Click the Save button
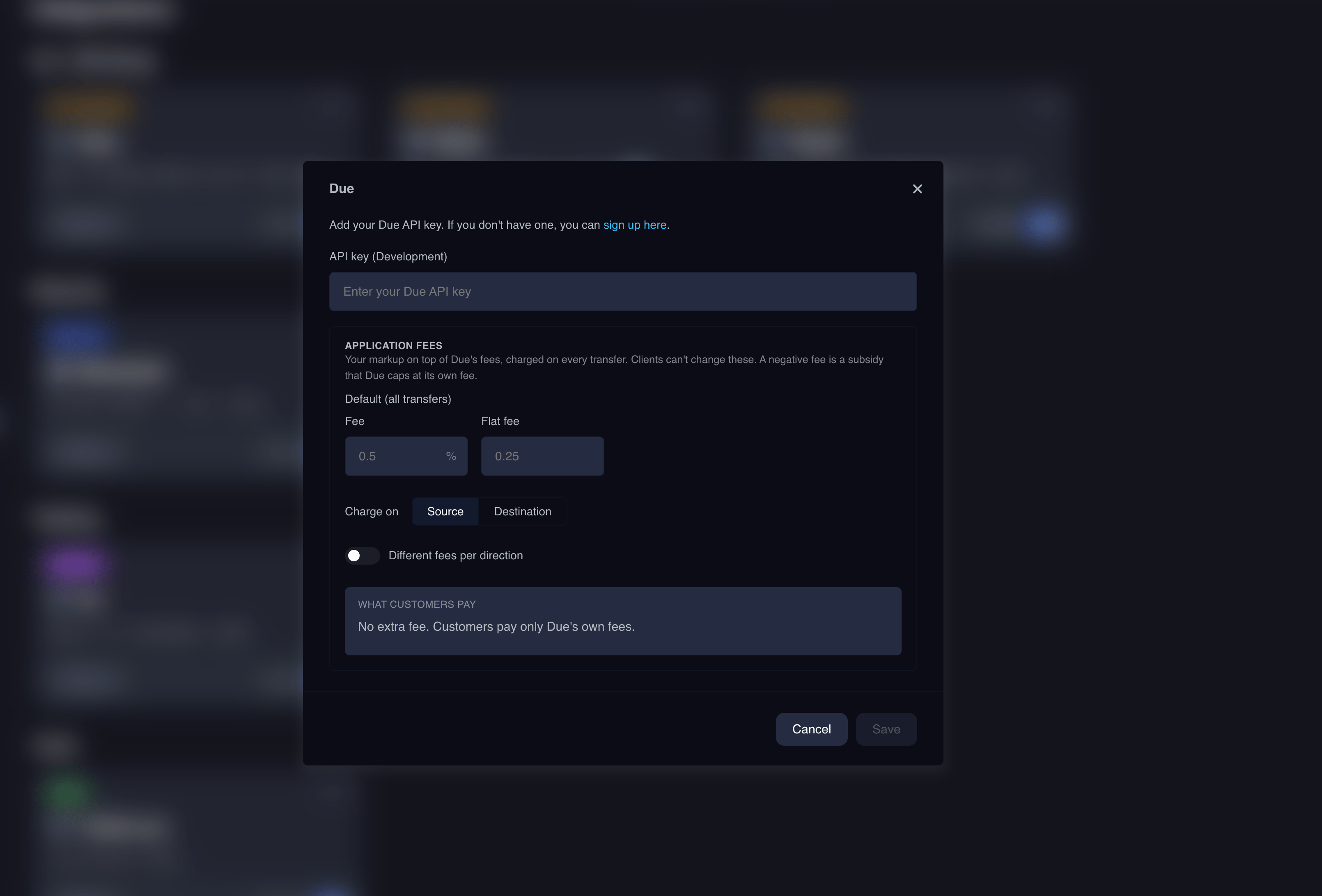Image resolution: width=1322 pixels, height=896 pixels. click(886, 729)
